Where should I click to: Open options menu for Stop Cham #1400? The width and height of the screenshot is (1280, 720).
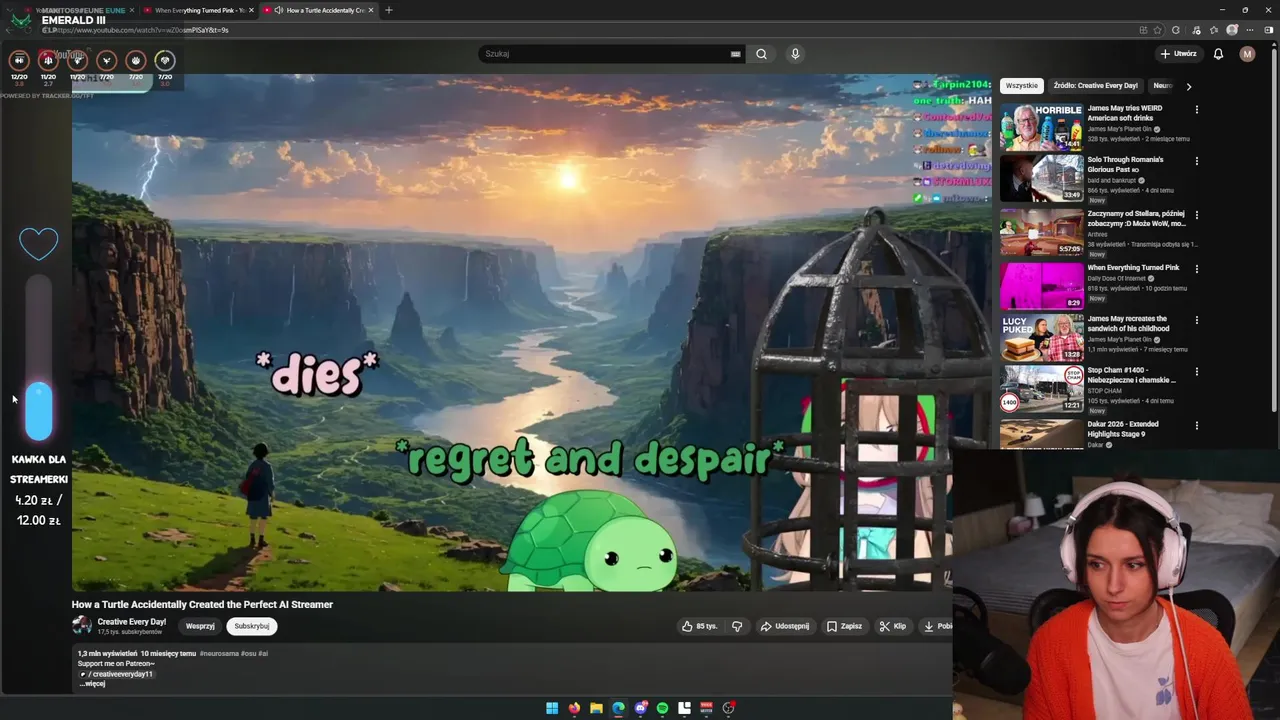1196,372
